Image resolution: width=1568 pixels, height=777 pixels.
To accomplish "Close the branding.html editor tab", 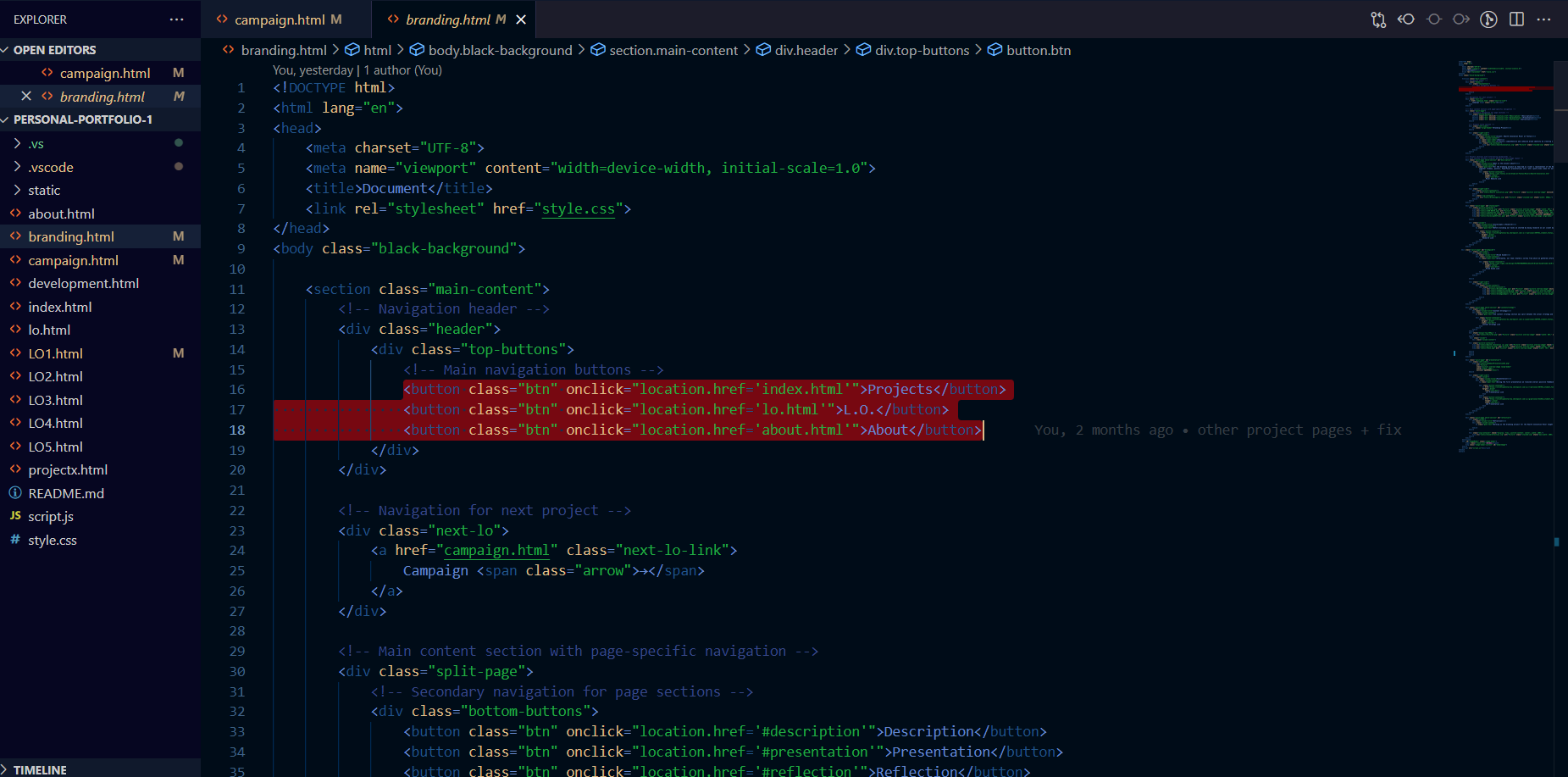I will click(521, 19).
